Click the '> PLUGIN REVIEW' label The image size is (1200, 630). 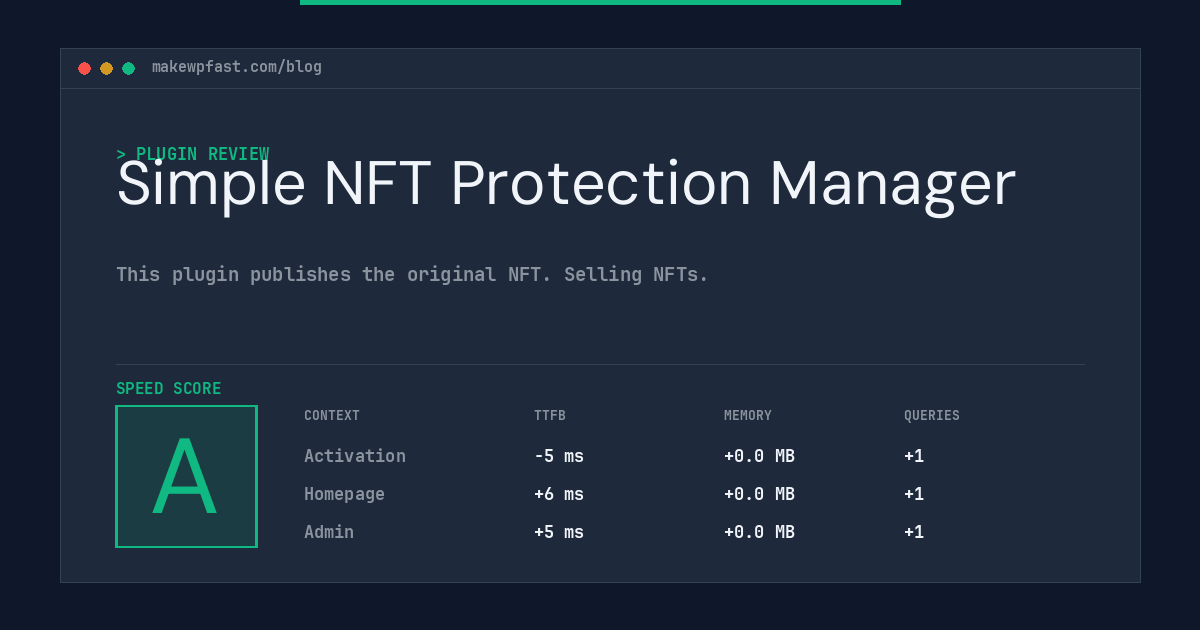pos(193,154)
